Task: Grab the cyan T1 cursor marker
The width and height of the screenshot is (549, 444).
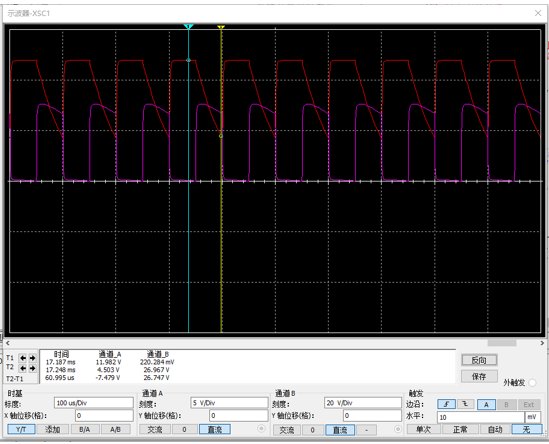Action: point(188,27)
